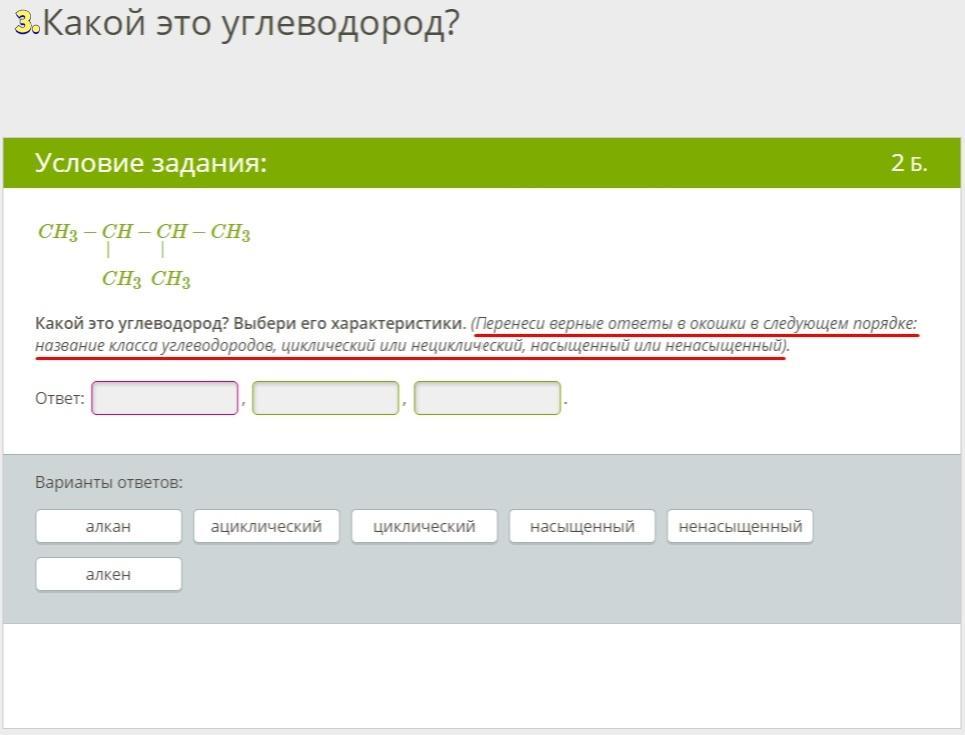Viewport: 965px width, 735px height.
Task: Click the '2 Б.' points label
Action: [909, 163]
